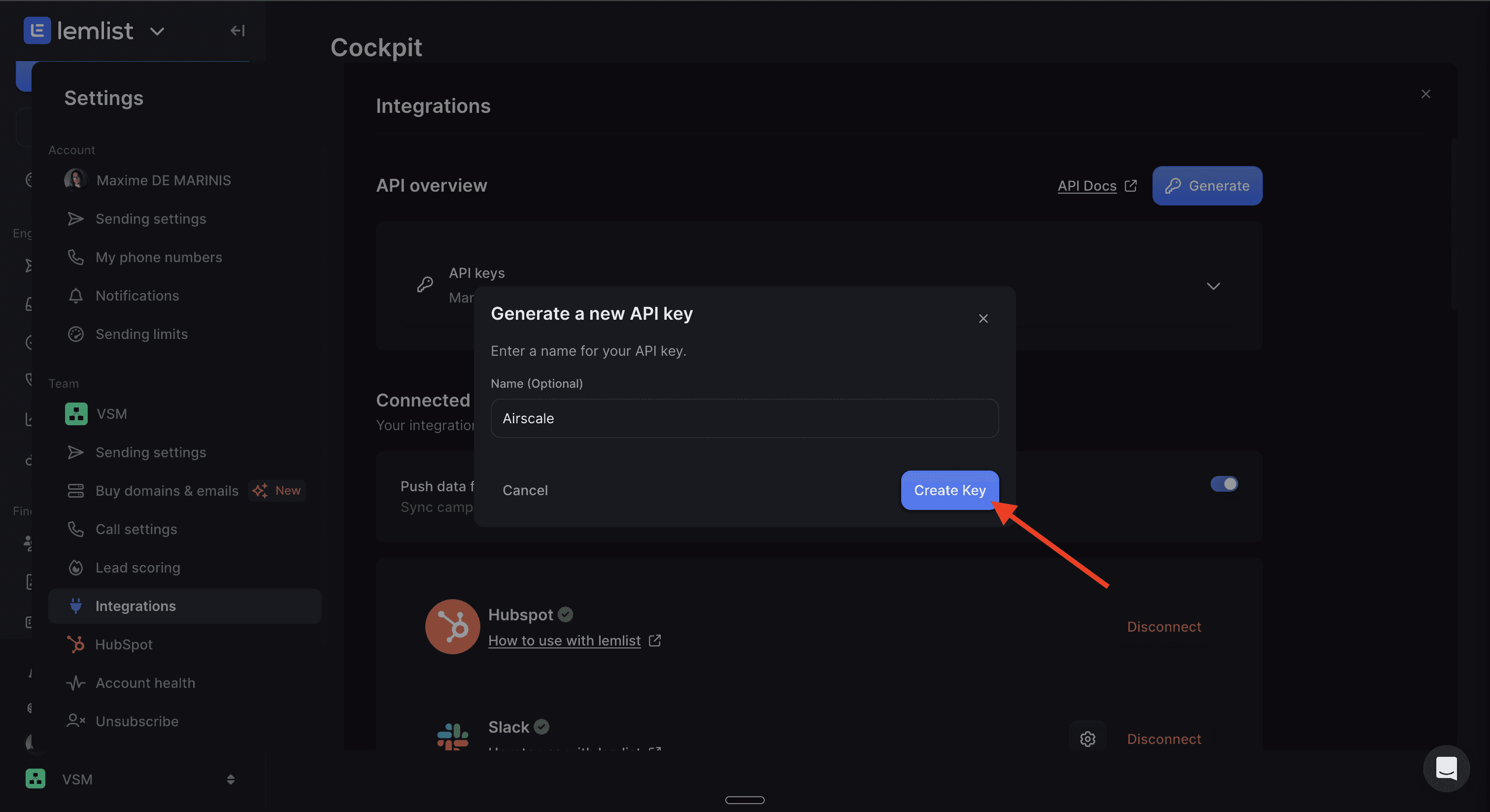This screenshot has width=1490, height=812.
Task: Open the chat support bubble
Action: (x=1446, y=768)
